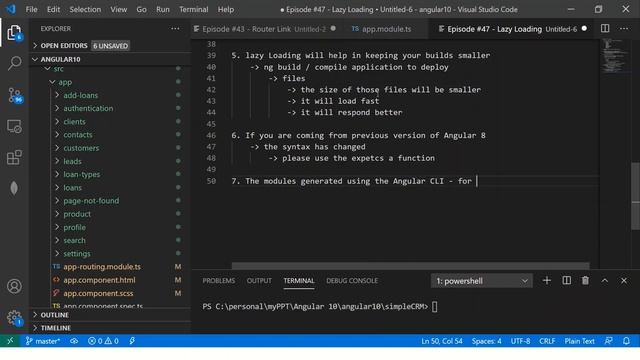Change language mode Plain Text
This screenshot has width=640, height=360.
579,341
